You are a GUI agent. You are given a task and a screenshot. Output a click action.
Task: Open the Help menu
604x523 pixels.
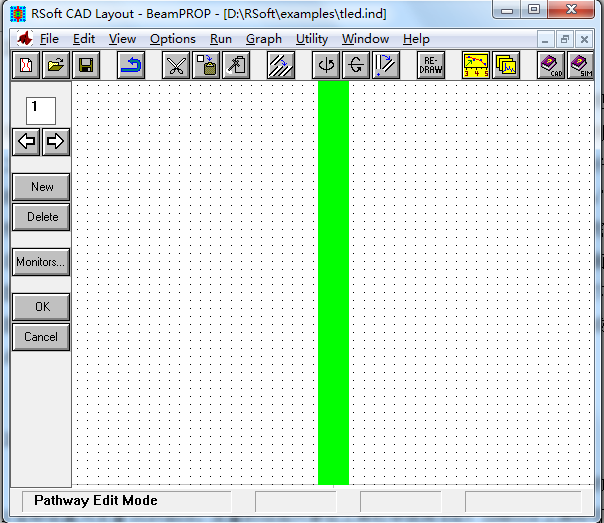coord(416,39)
